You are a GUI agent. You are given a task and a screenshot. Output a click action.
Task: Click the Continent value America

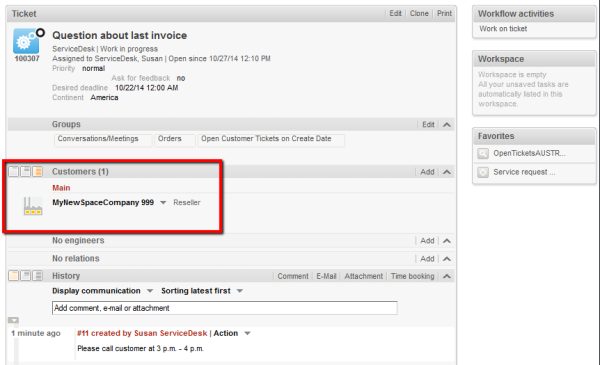click(104, 98)
